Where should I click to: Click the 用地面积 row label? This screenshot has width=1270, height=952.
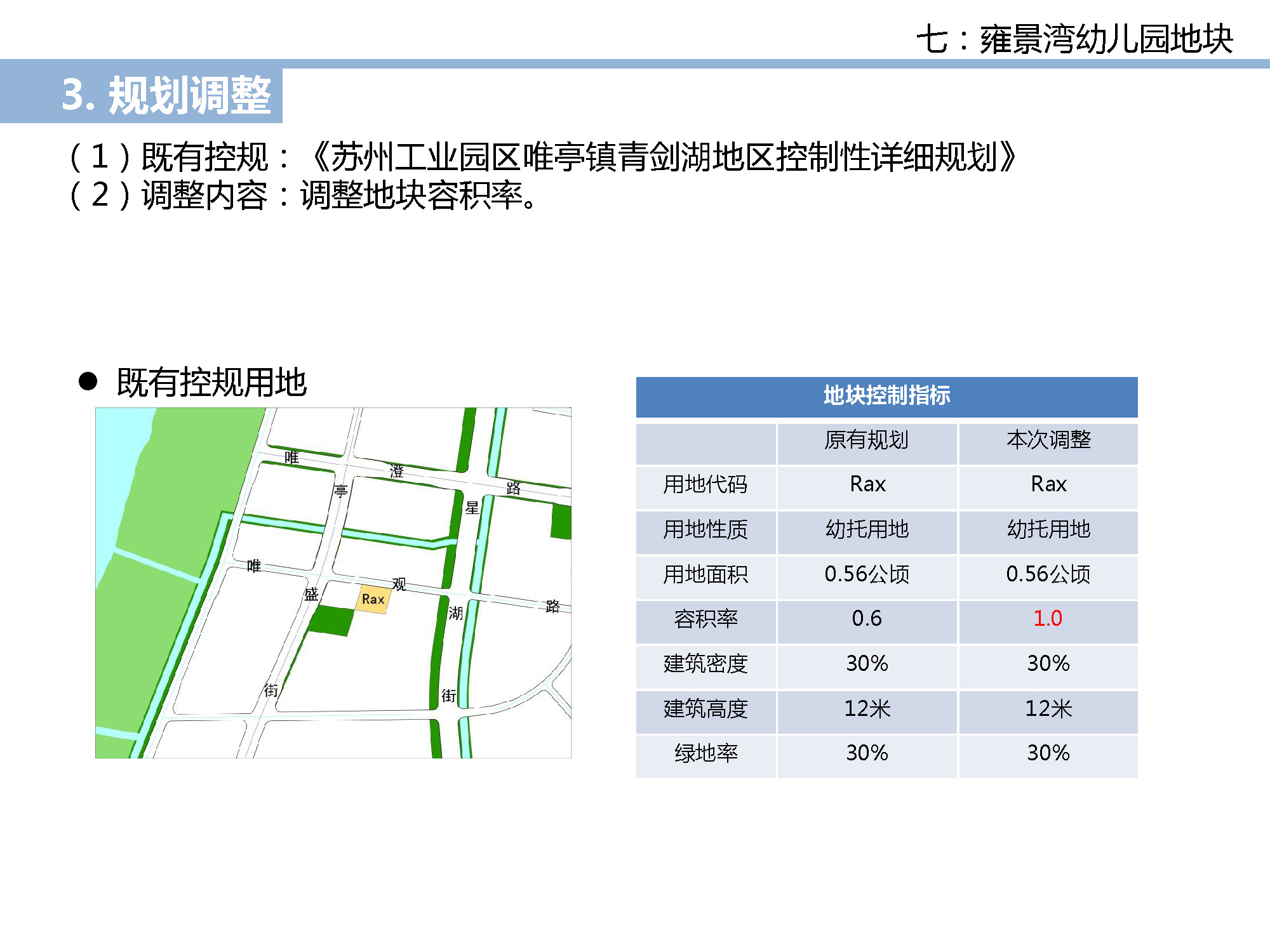click(705, 574)
